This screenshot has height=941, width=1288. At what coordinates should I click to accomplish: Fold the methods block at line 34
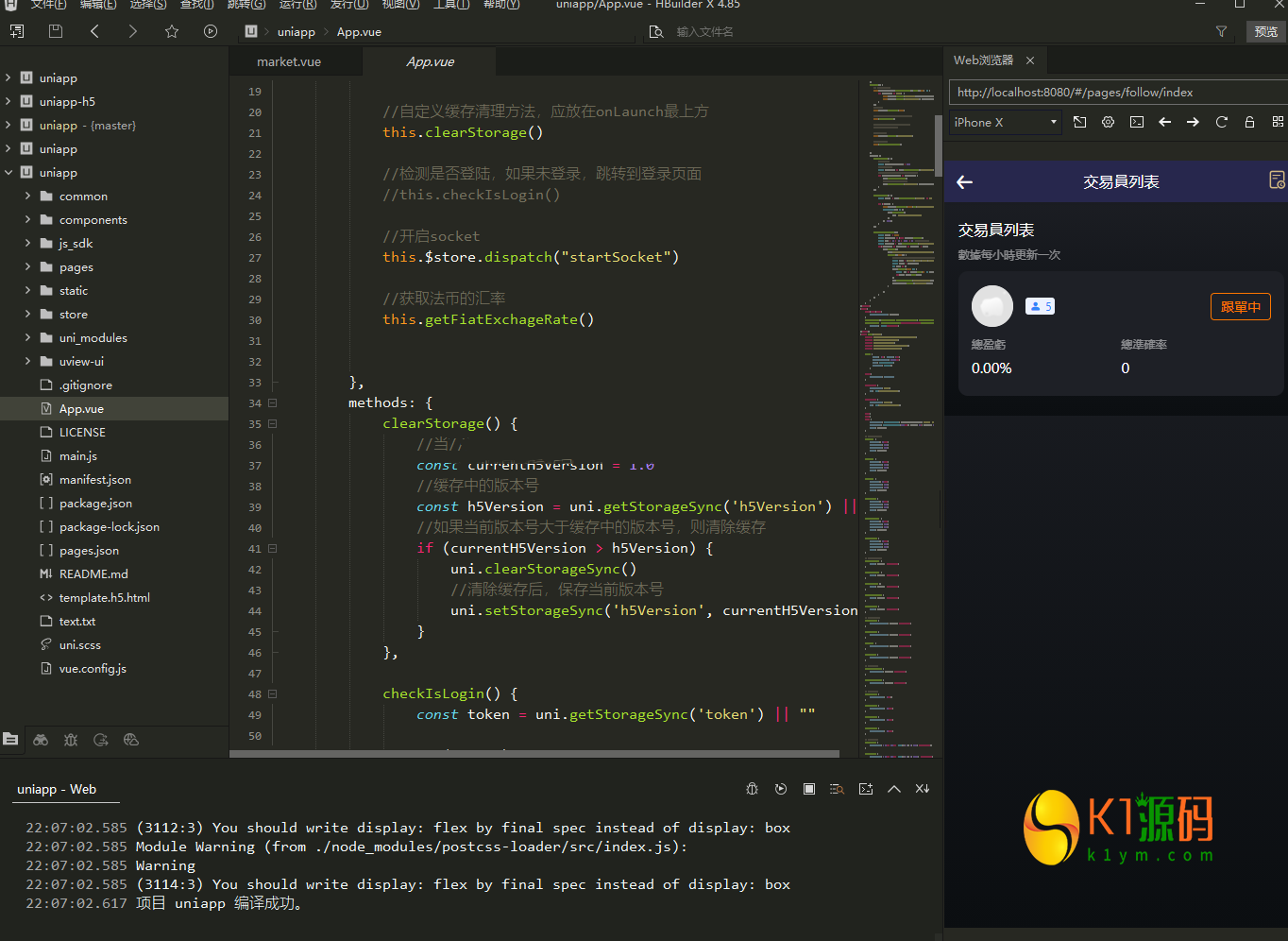point(273,402)
